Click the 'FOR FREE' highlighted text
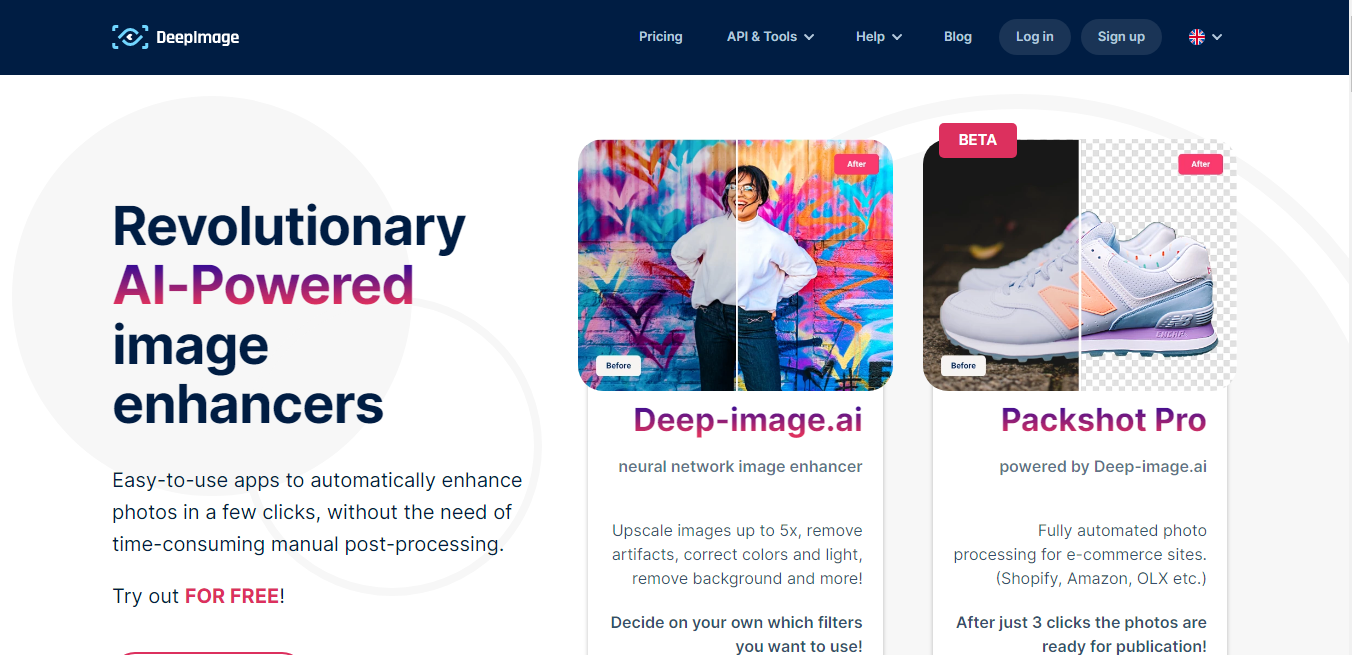Viewport: 1352px width, 655px height. pos(232,596)
